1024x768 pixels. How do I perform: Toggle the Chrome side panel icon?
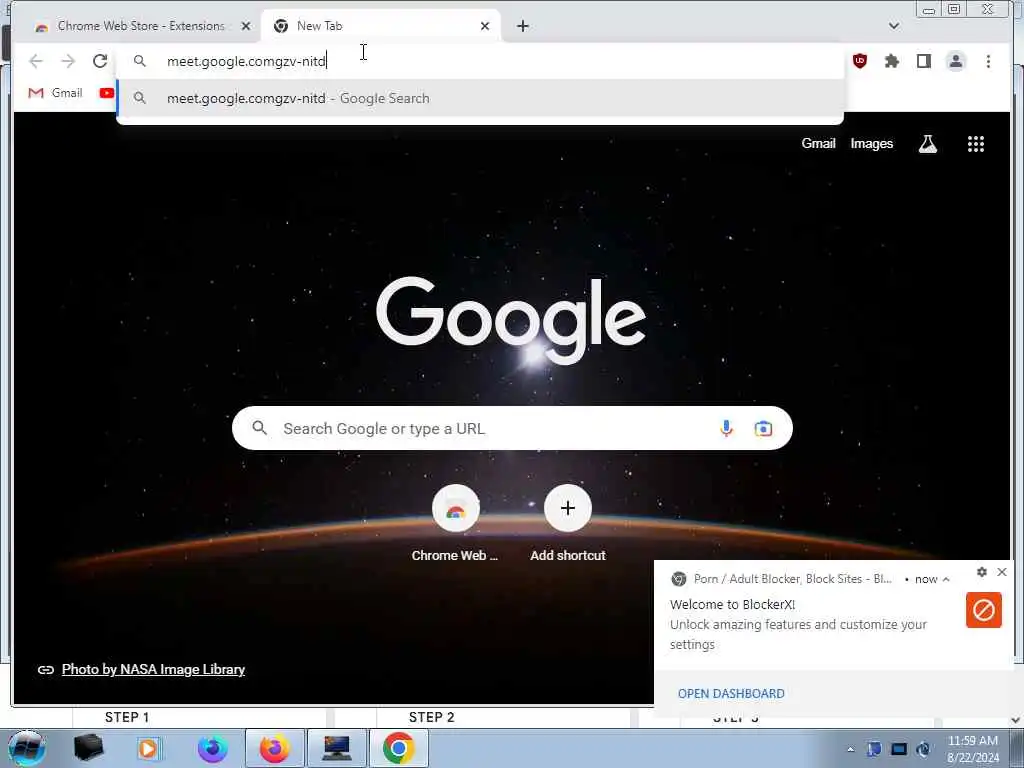(923, 61)
